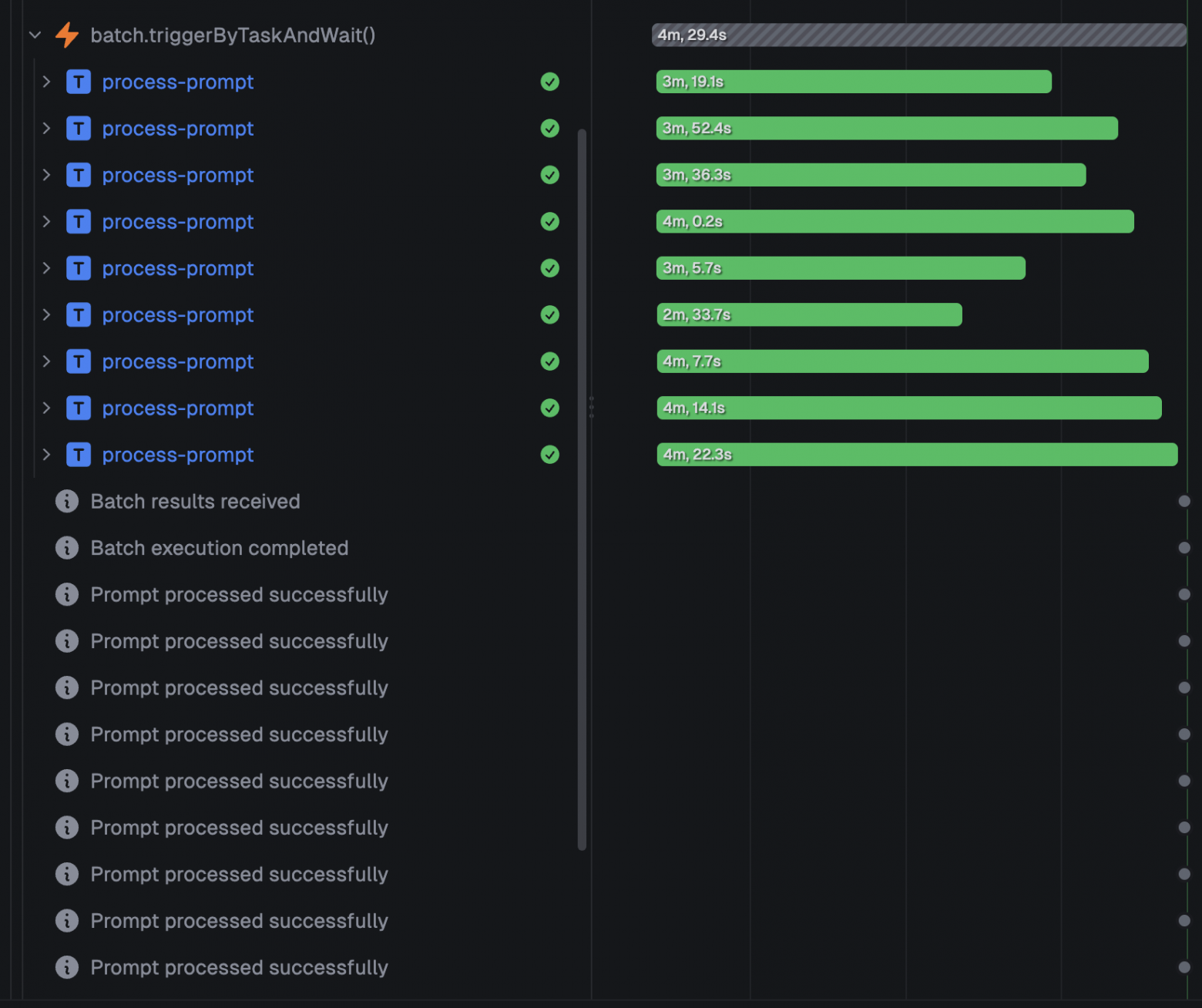
Task: Open the batch.triggerByTaskAndWait span entry
Action: pos(231,35)
